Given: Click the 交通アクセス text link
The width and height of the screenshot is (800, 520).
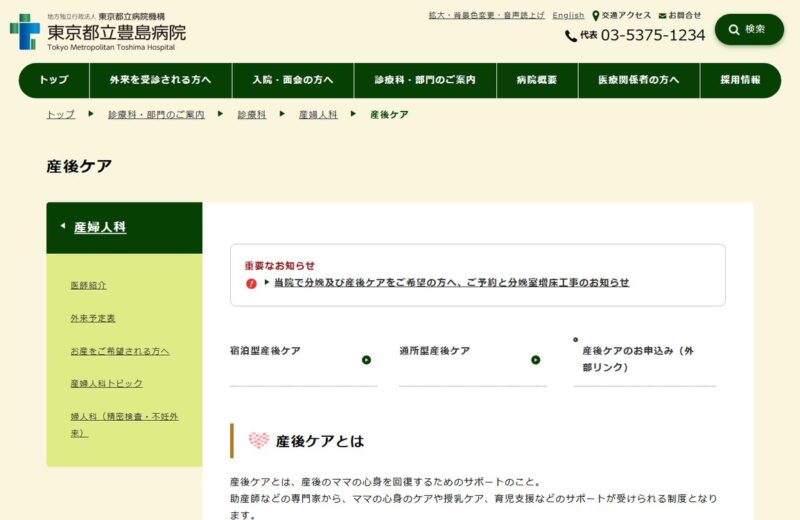Looking at the screenshot, I should 626,15.
